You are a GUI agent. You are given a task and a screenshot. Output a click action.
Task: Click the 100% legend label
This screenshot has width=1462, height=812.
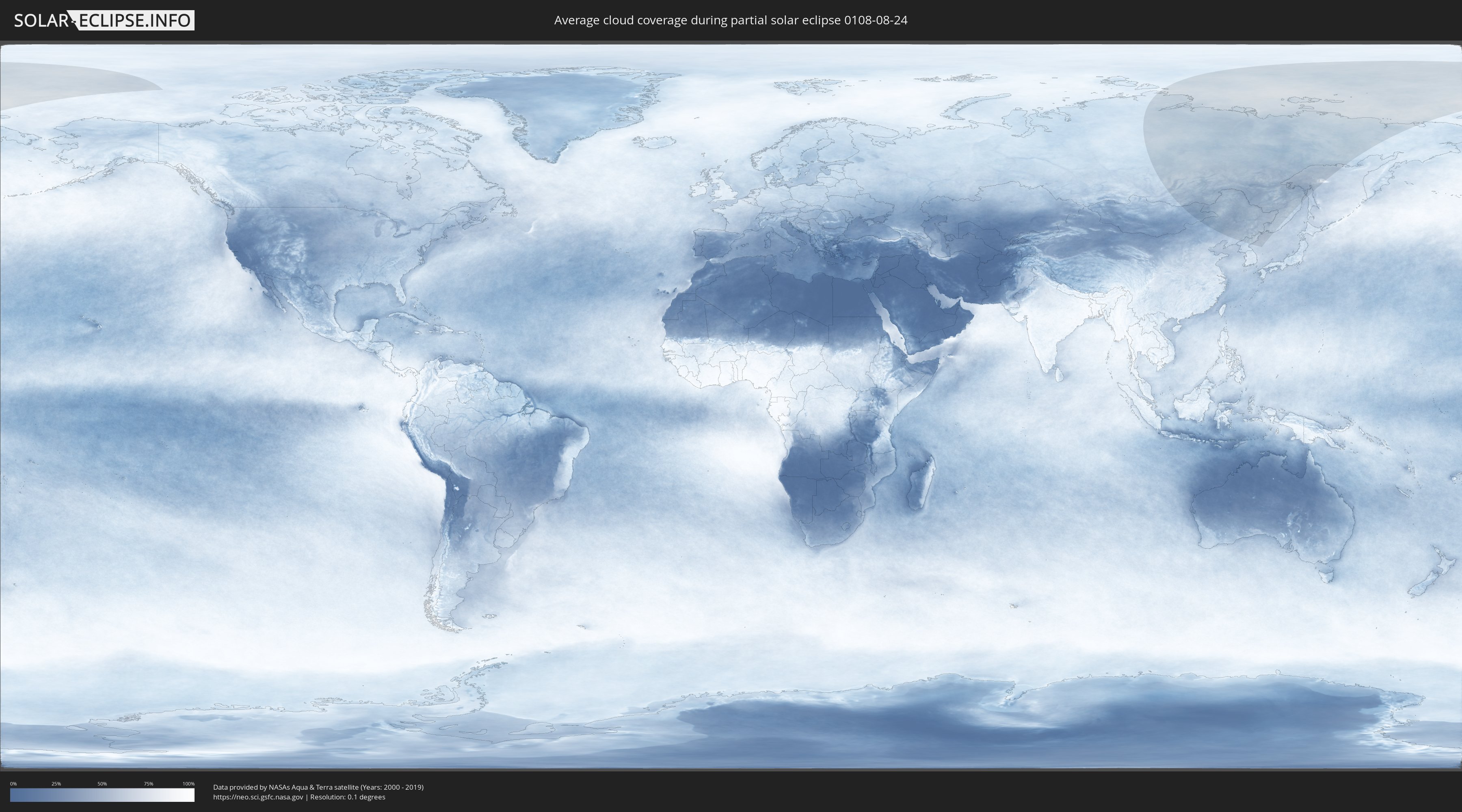tap(188, 784)
